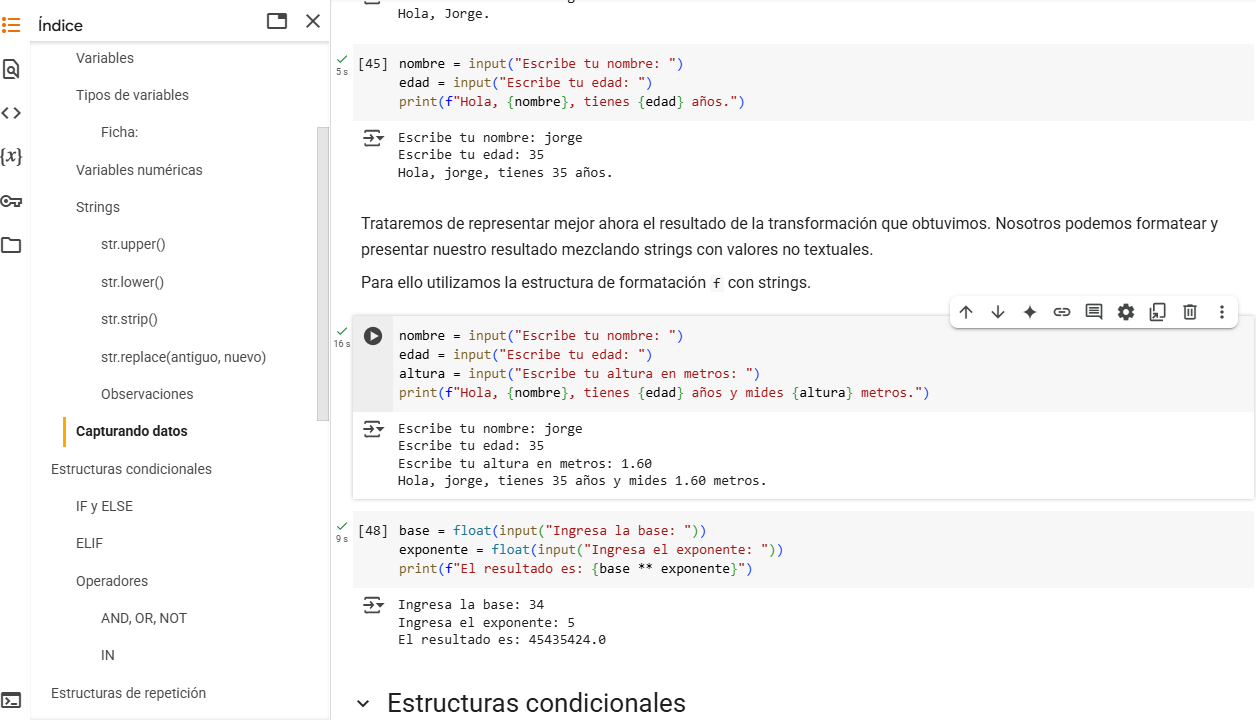The image size is (1256, 720).
Task: Click the code line defining altura input
Action: click(x=580, y=374)
